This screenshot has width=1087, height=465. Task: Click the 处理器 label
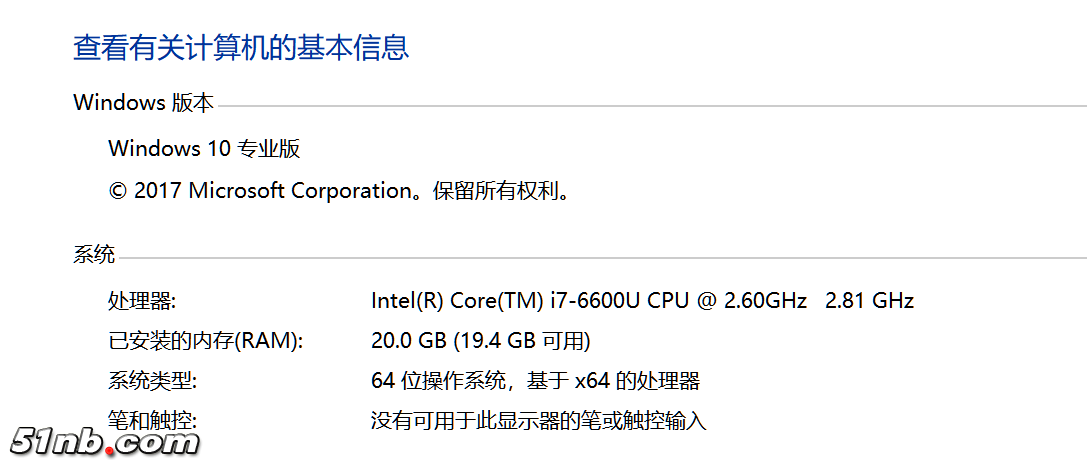click(x=141, y=301)
